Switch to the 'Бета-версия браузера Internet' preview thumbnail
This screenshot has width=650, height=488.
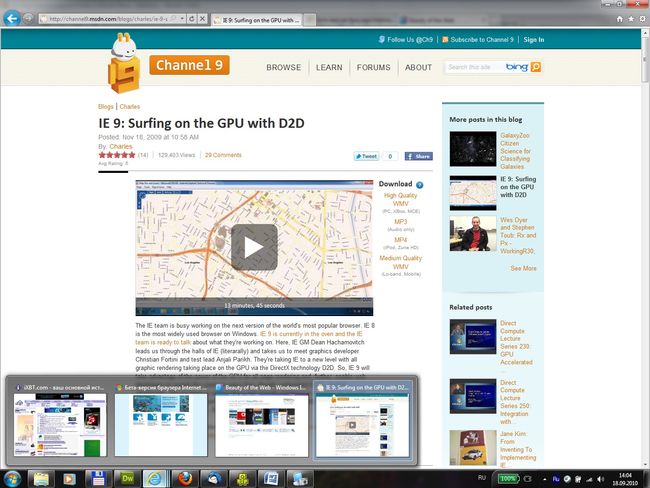161,425
